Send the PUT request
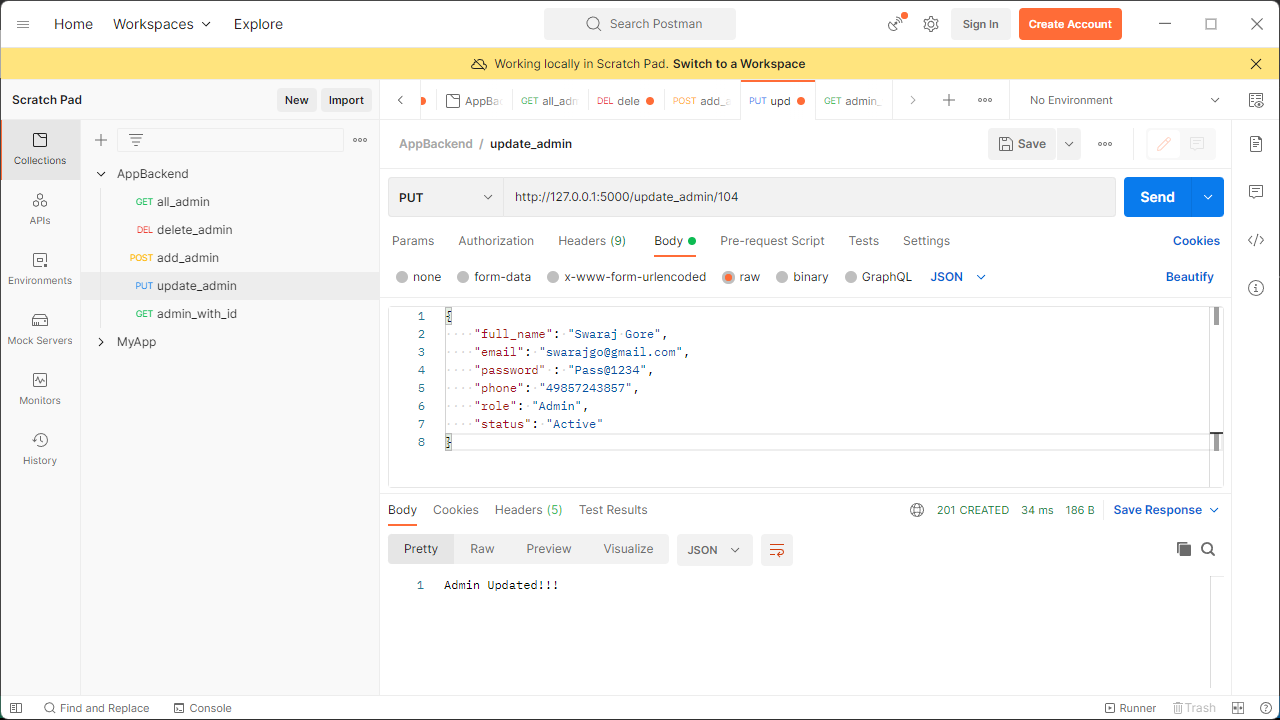The image size is (1280, 720). pyautogui.click(x=1158, y=197)
